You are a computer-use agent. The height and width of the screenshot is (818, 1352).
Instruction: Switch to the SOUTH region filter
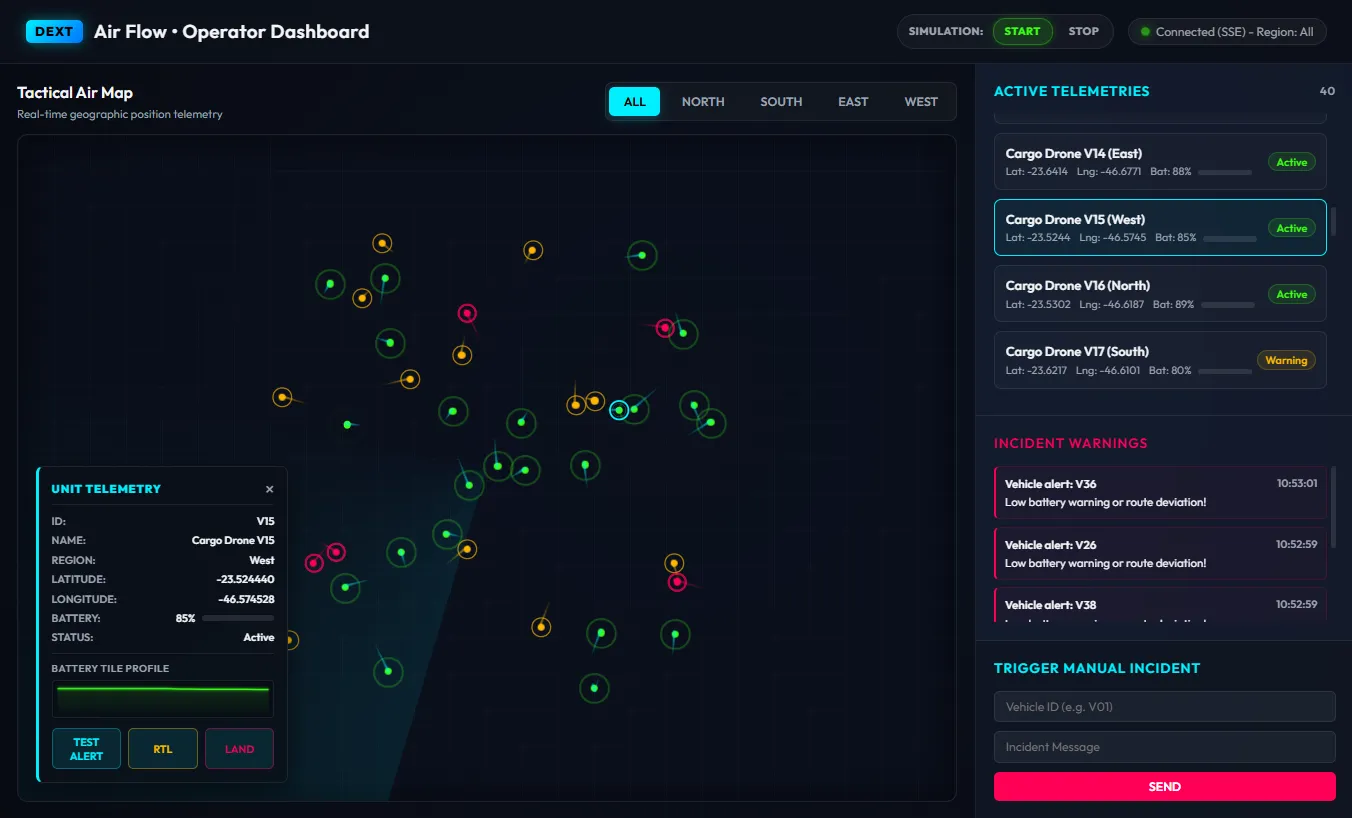pos(781,101)
